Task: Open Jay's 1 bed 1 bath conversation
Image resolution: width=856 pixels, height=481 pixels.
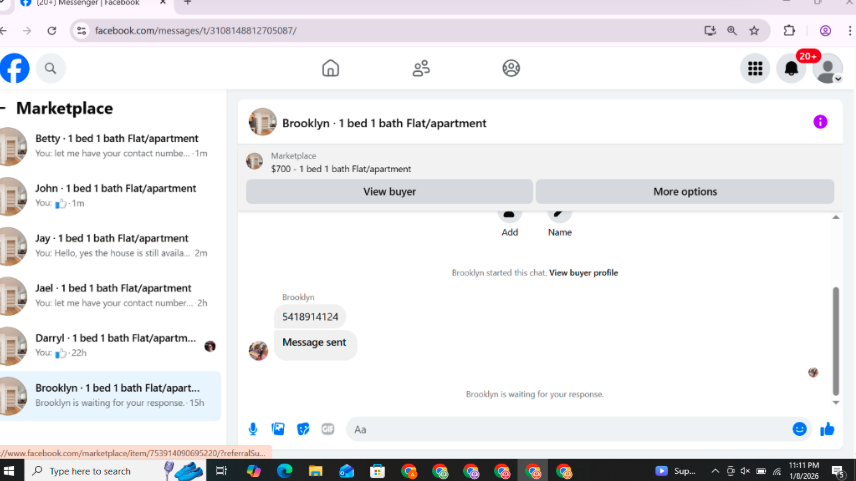Action: tap(109, 246)
